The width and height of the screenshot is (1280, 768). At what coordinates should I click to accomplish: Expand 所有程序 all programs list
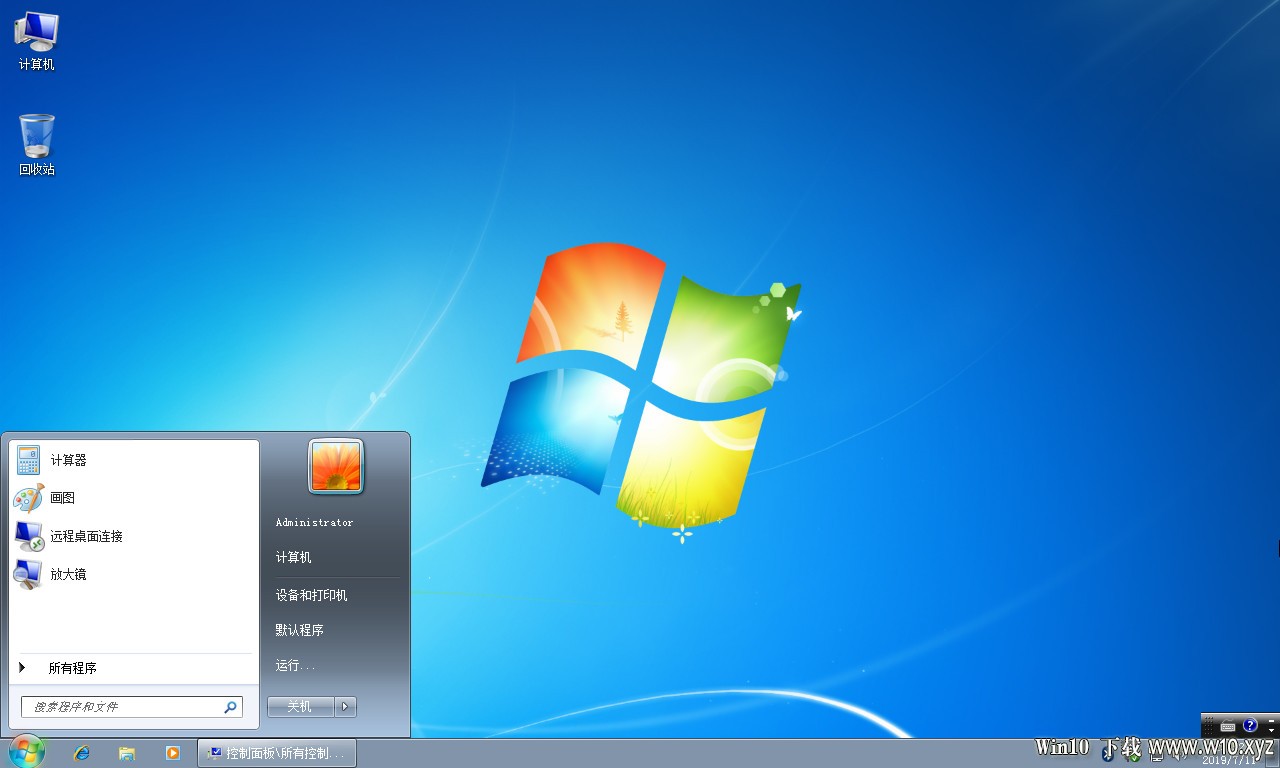134,668
